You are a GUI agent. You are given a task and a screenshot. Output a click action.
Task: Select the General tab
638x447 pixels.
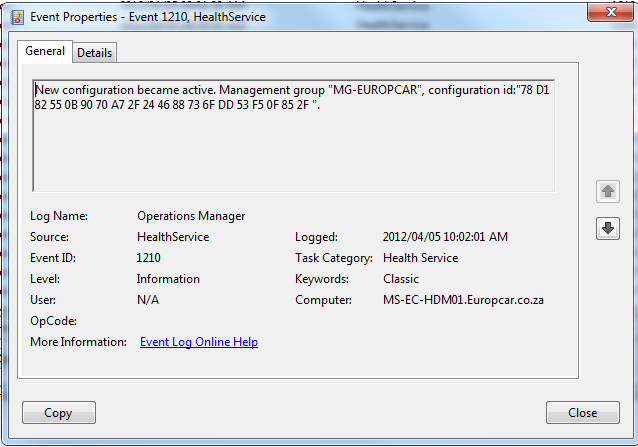pos(45,52)
